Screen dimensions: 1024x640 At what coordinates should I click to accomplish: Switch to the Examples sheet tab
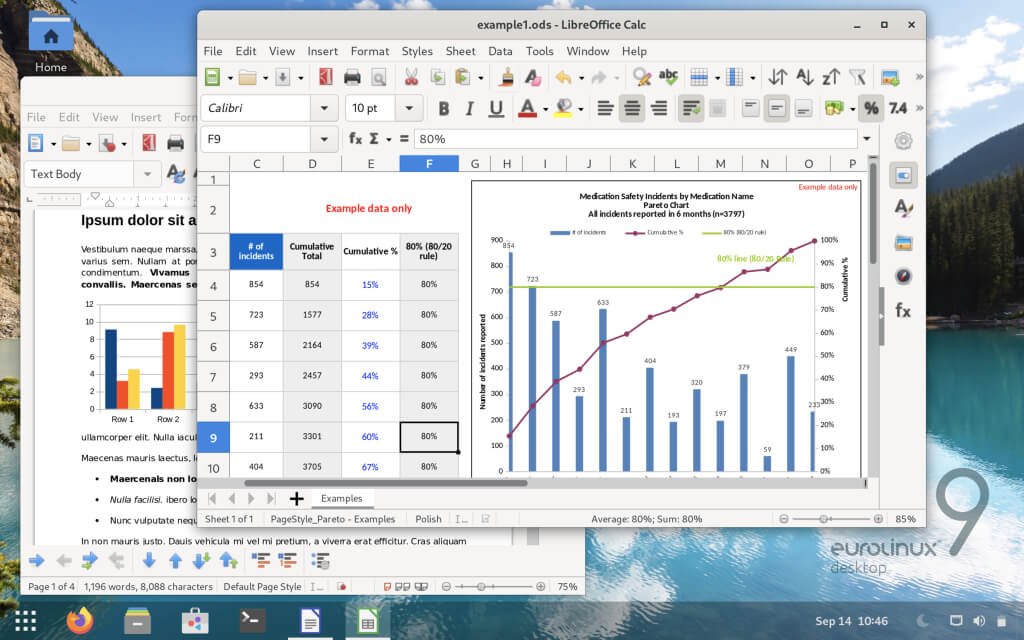343,498
